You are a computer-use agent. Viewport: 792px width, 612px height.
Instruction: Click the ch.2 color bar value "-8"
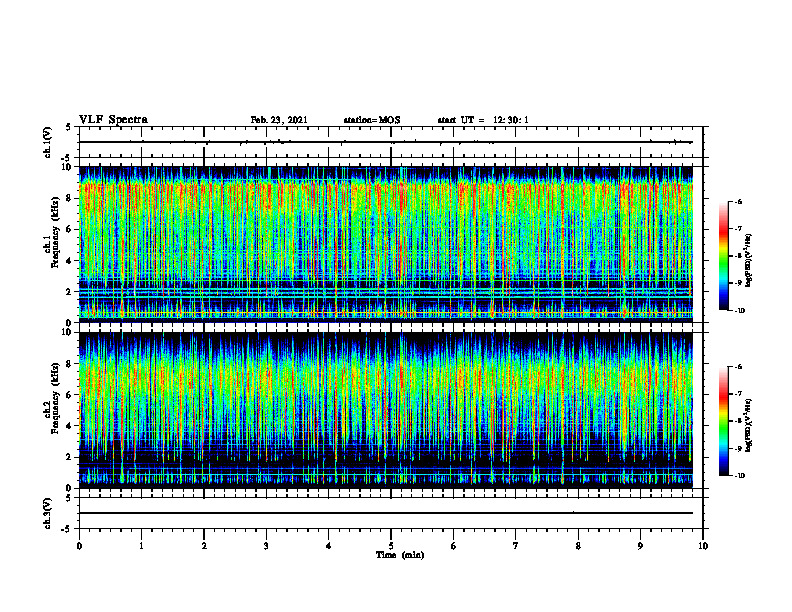pyautogui.click(x=738, y=421)
